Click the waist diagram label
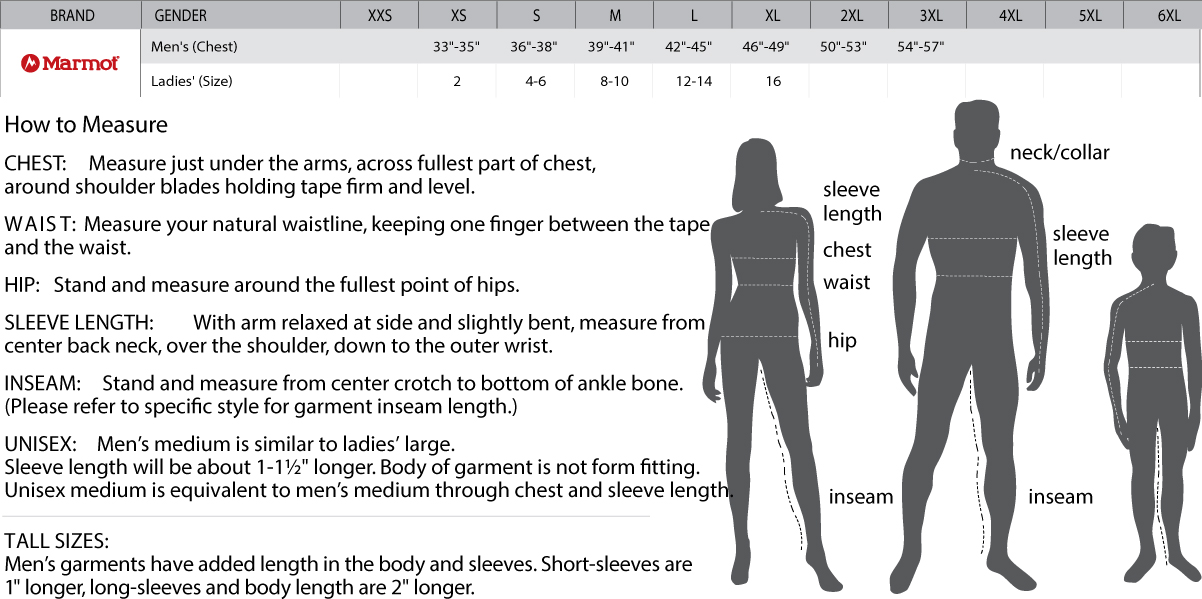The height and width of the screenshot is (599, 1202). 847,282
